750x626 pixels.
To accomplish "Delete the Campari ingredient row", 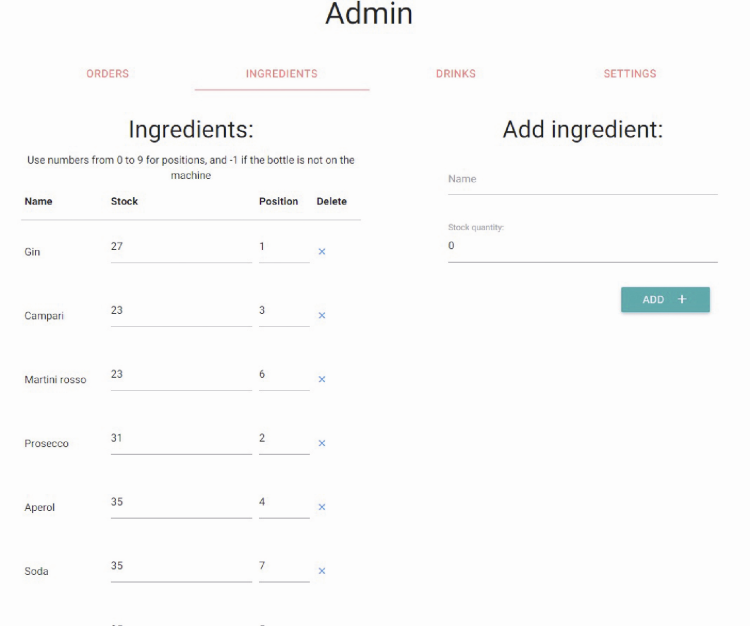I will (322, 316).
